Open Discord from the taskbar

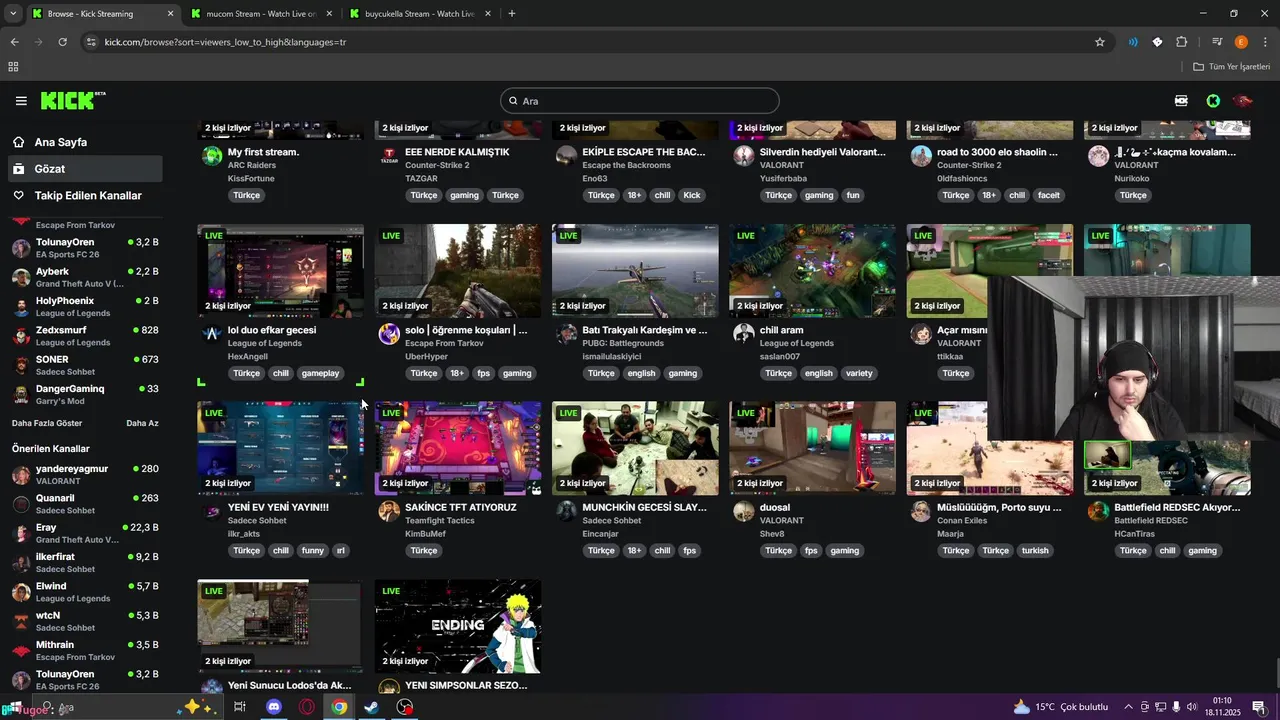coord(274,707)
